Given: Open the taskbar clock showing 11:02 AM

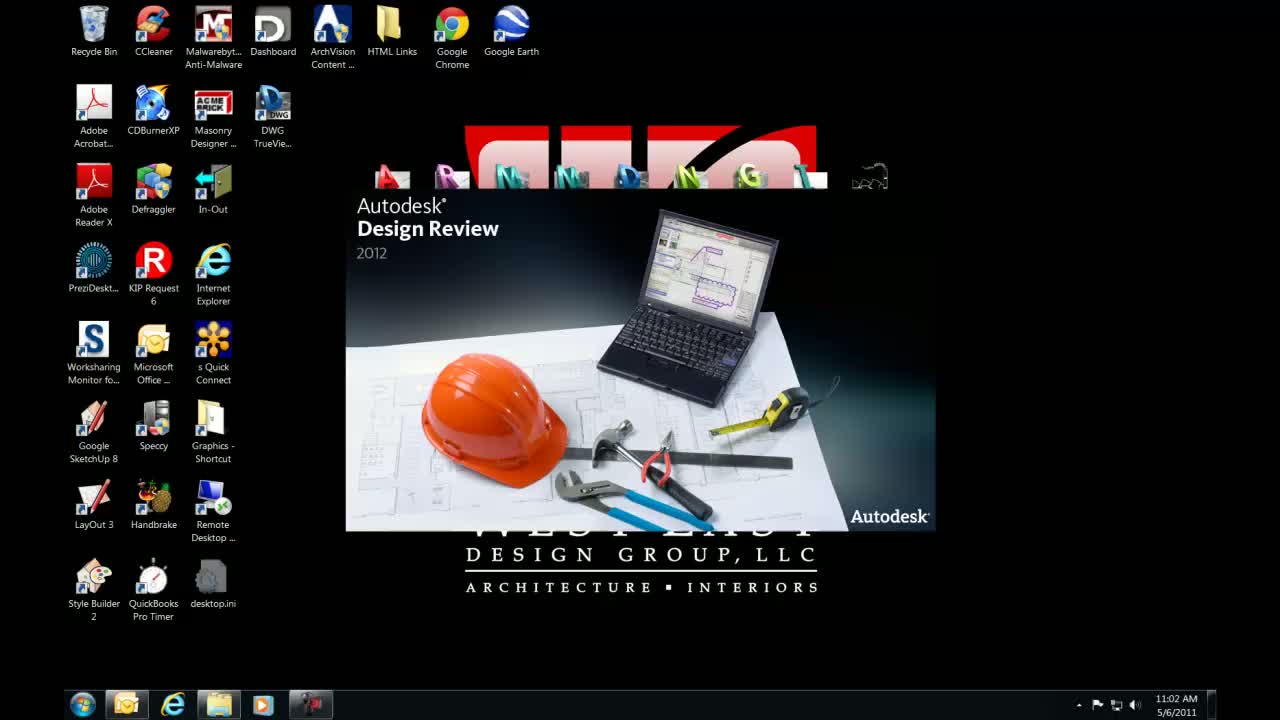Looking at the screenshot, I should click(x=1176, y=705).
